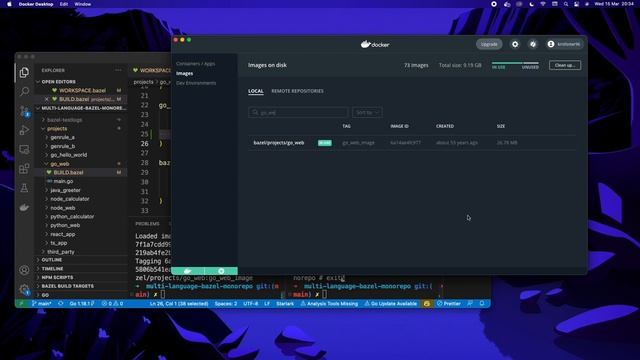Click the feedback icon in VS Code status bar
The height and width of the screenshot is (360, 640).
coord(470,304)
